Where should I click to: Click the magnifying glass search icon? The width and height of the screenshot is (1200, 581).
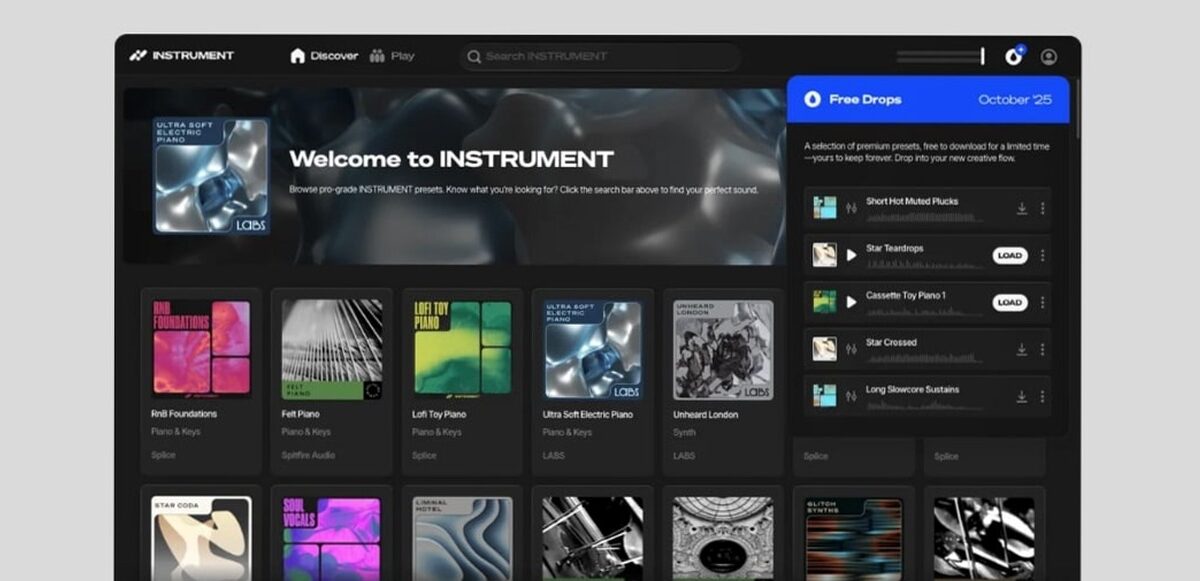coord(474,56)
